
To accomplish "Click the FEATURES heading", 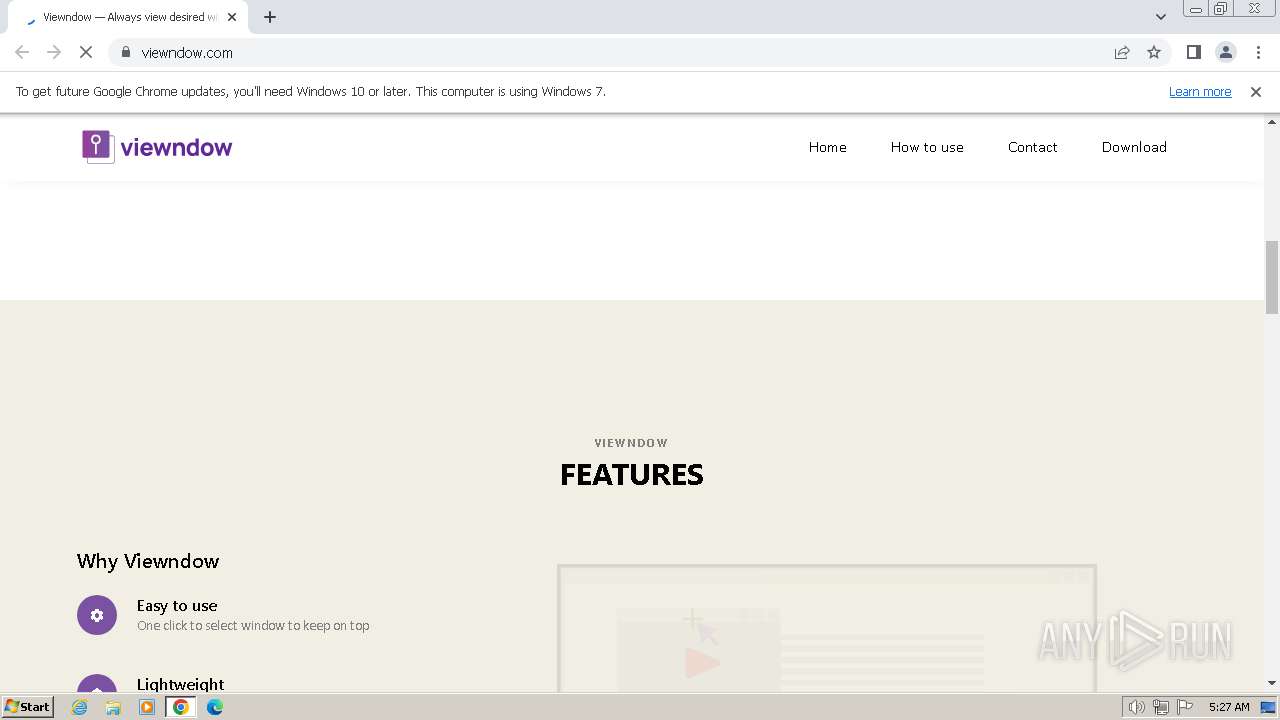I will point(632,475).
